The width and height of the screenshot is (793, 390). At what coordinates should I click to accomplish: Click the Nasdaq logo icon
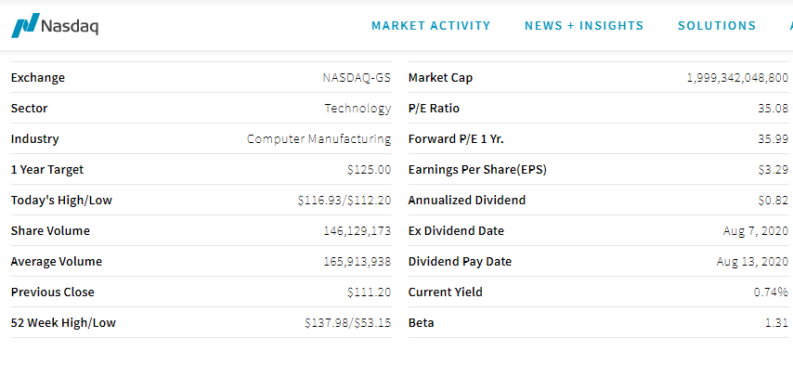25,25
